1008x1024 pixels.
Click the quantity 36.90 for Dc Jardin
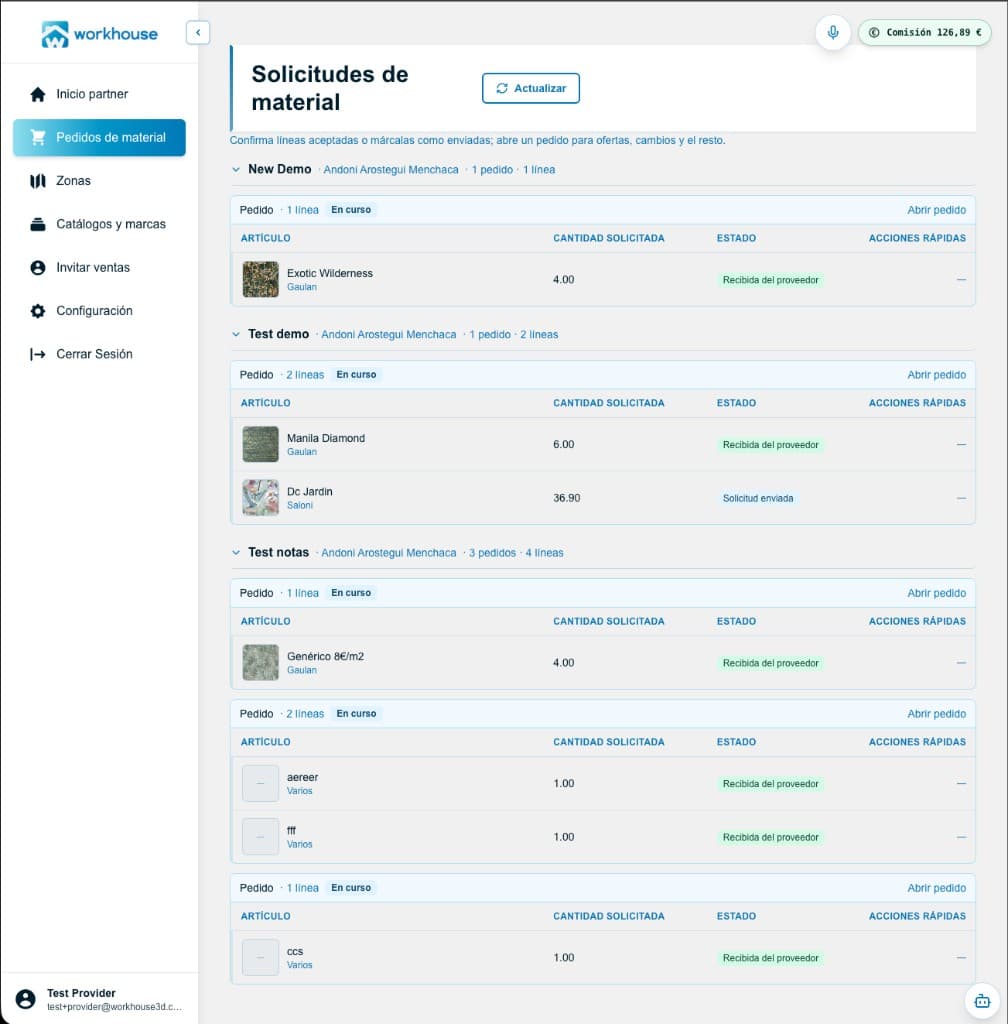point(566,498)
